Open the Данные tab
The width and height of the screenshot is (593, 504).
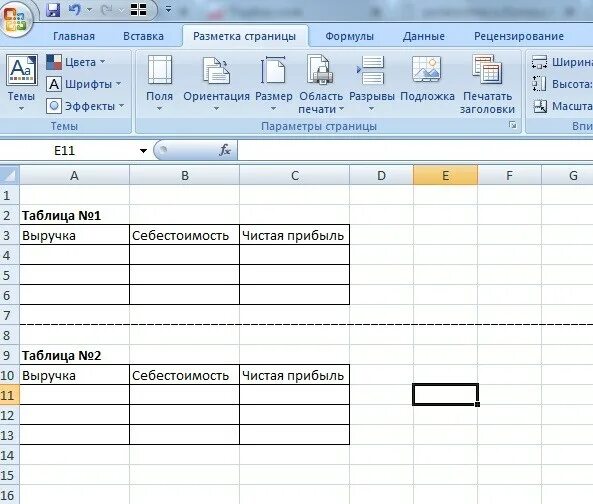pos(424,36)
